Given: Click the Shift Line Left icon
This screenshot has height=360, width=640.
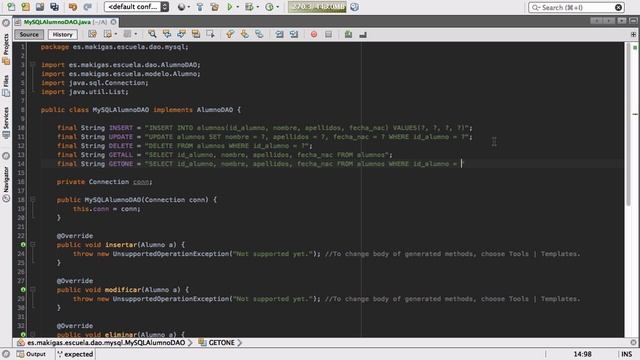Looking at the screenshot, I should [279, 34].
